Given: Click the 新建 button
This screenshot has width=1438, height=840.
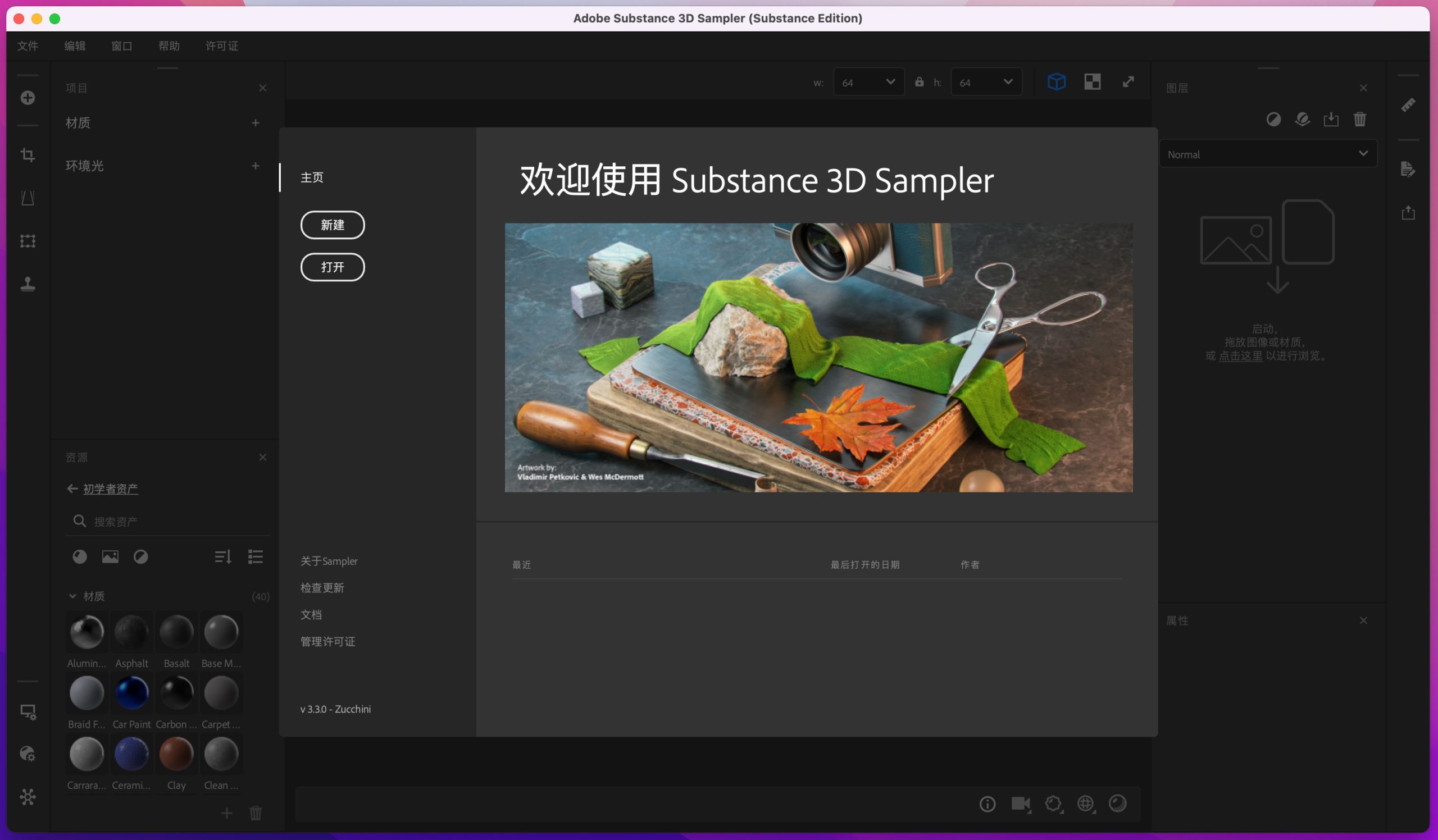Looking at the screenshot, I should [x=332, y=225].
